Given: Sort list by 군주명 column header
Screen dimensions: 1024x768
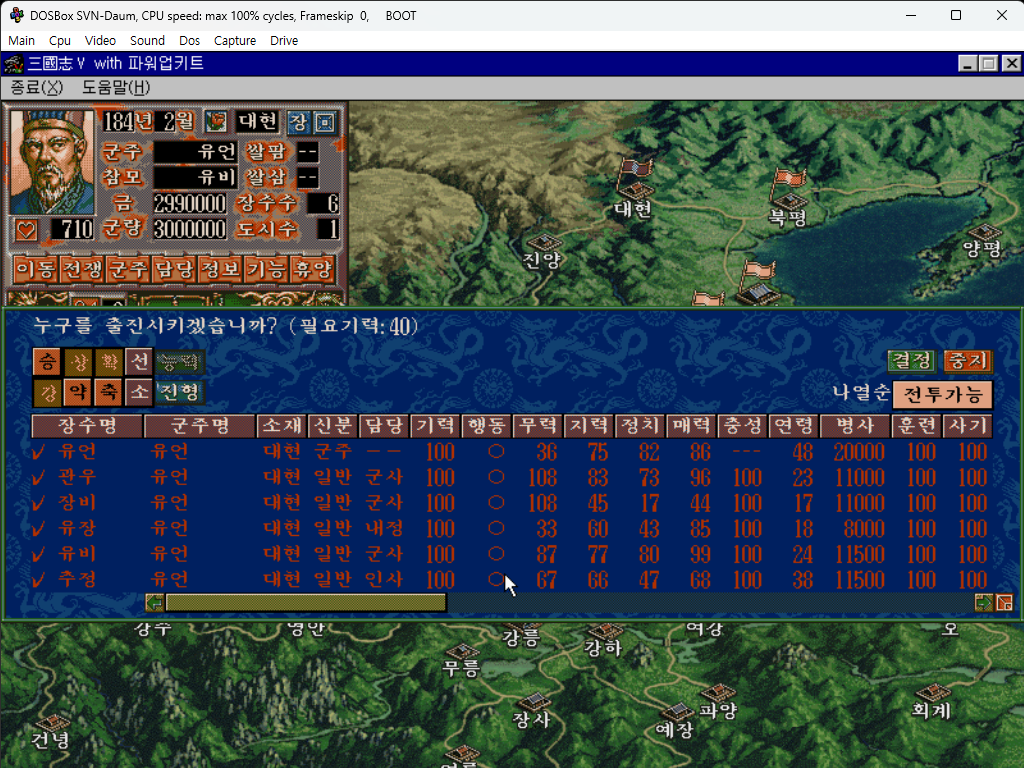Looking at the screenshot, I should point(200,426).
